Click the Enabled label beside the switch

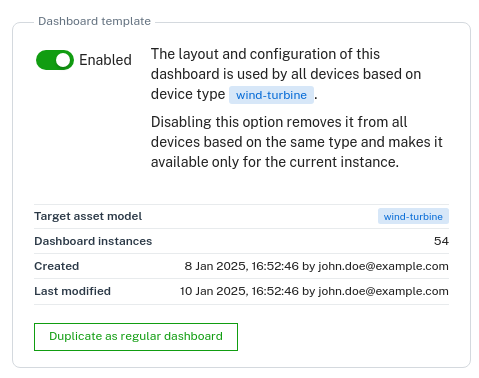[x=105, y=60]
